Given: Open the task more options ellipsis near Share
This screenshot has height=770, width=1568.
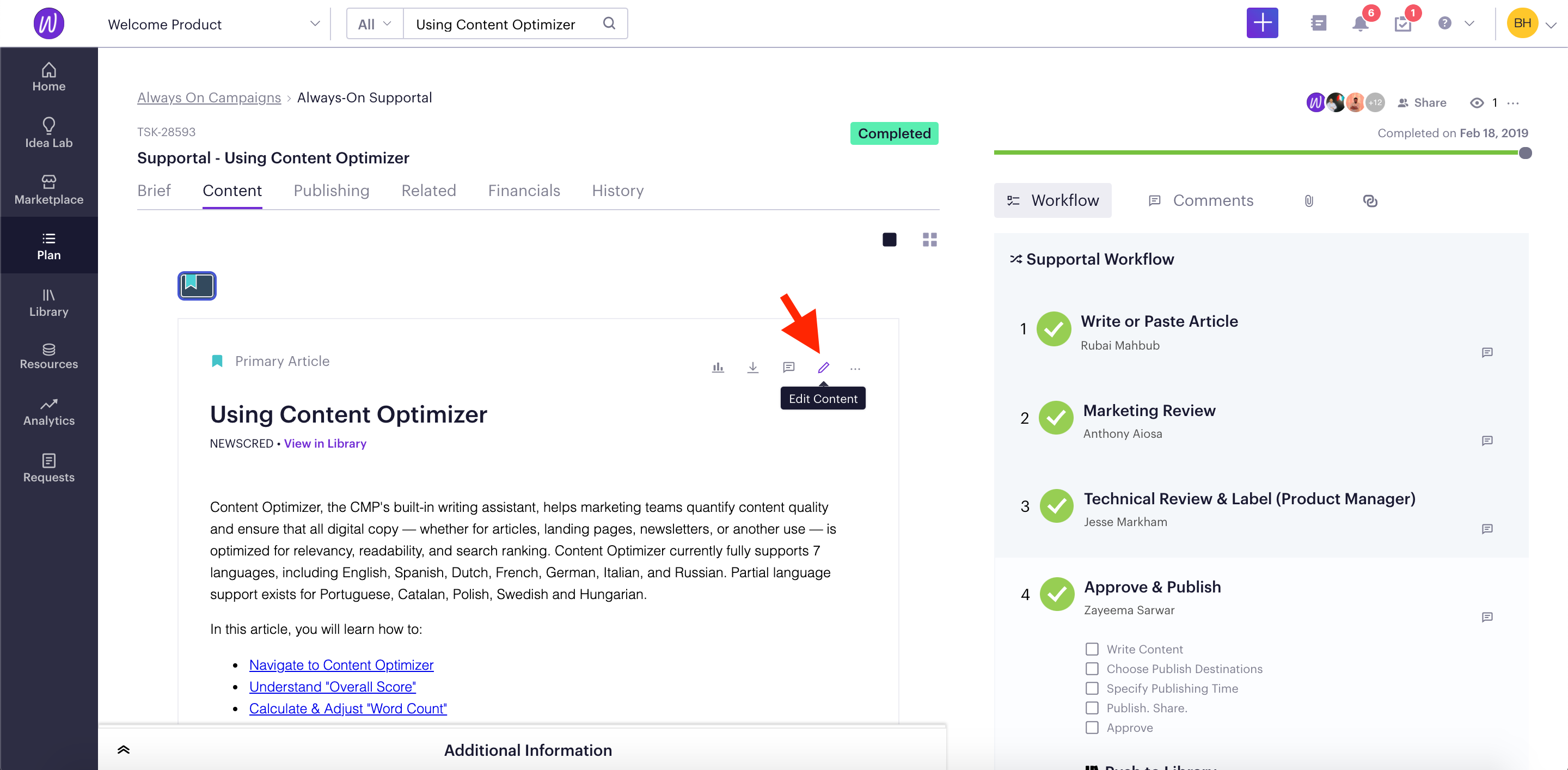Looking at the screenshot, I should pyautogui.click(x=1513, y=103).
